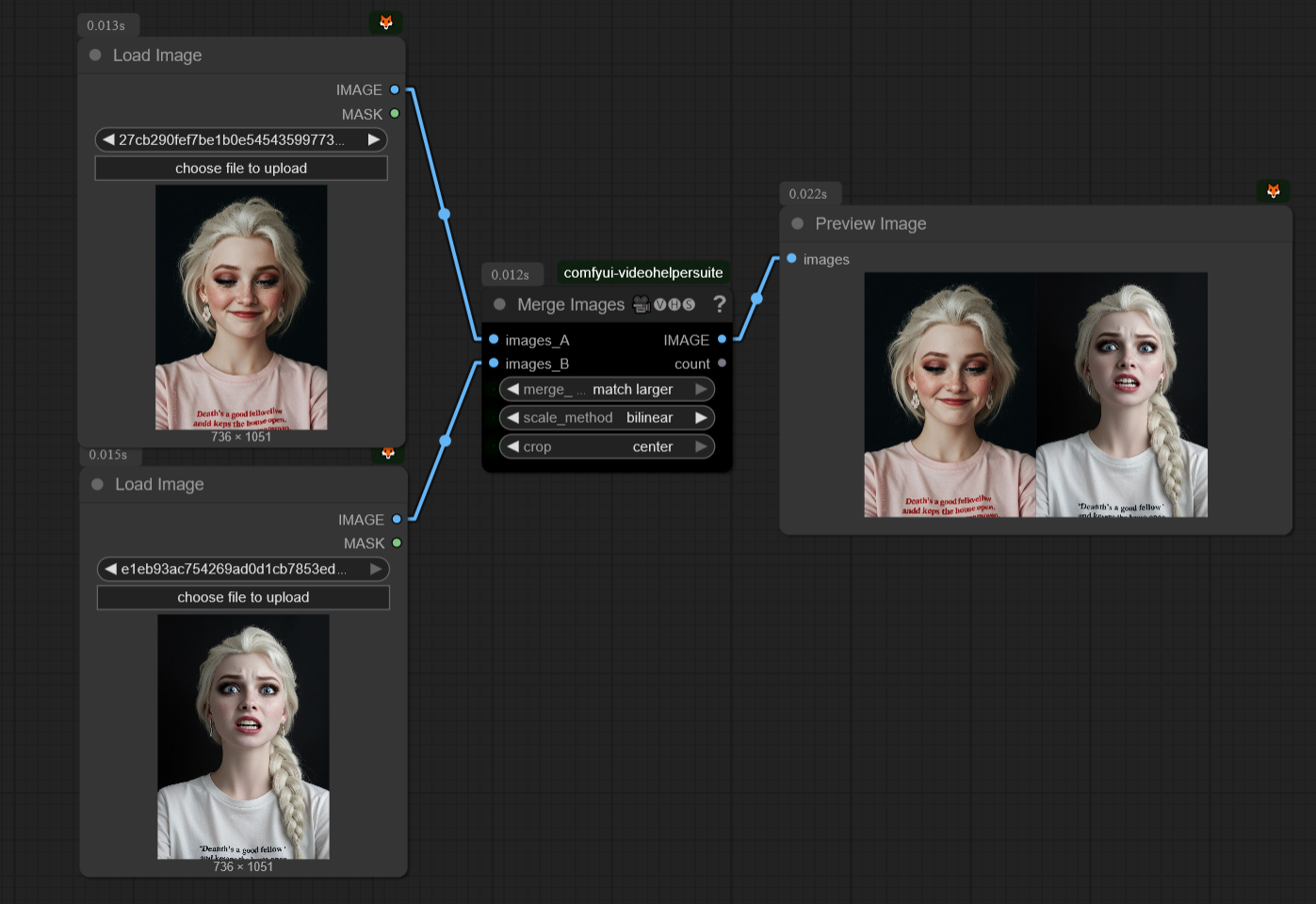
Task: Click the merged preview image thumbnail
Action: [x=1035, y=395]
